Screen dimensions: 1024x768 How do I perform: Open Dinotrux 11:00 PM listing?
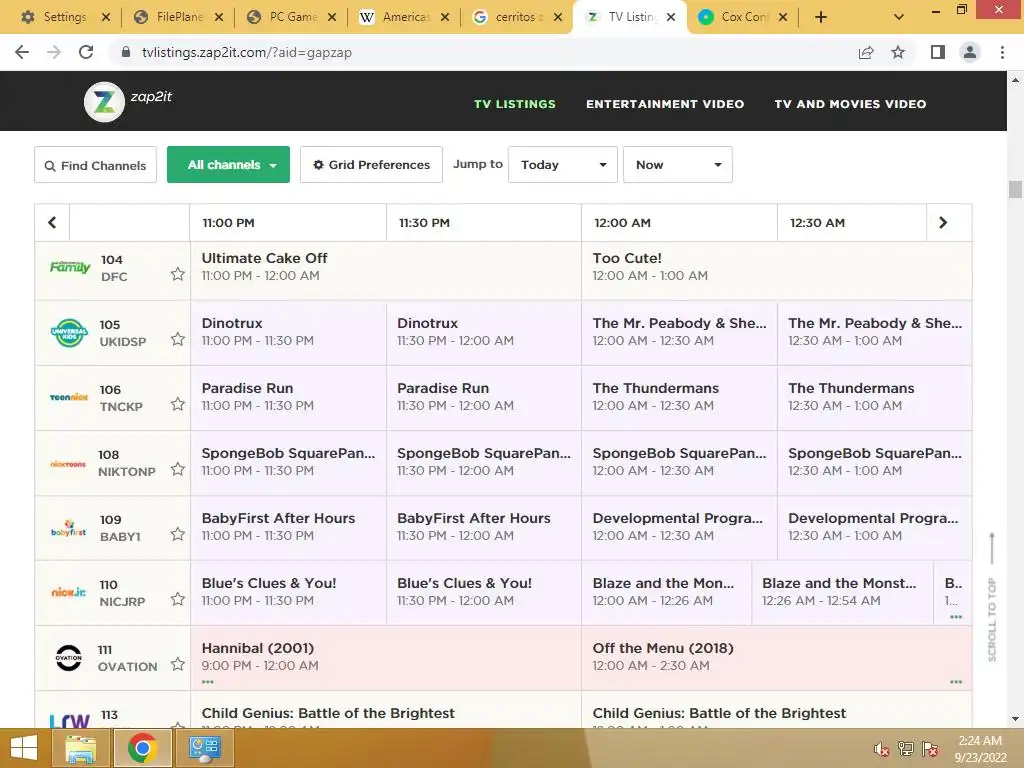[288, 332]
